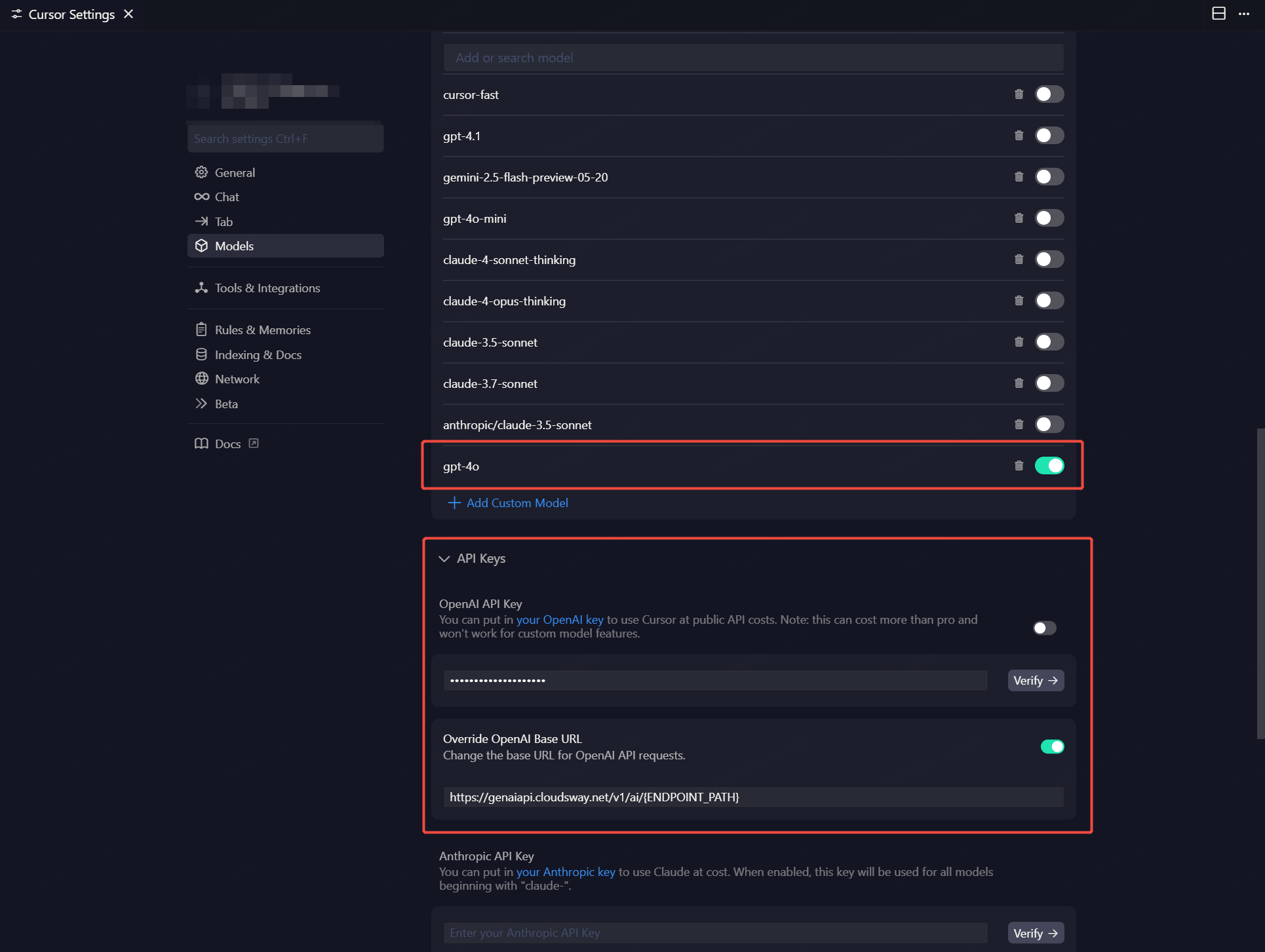Click the Docs external link icon
This screenshot has height=952, width=1265.
tap(254, 444)
